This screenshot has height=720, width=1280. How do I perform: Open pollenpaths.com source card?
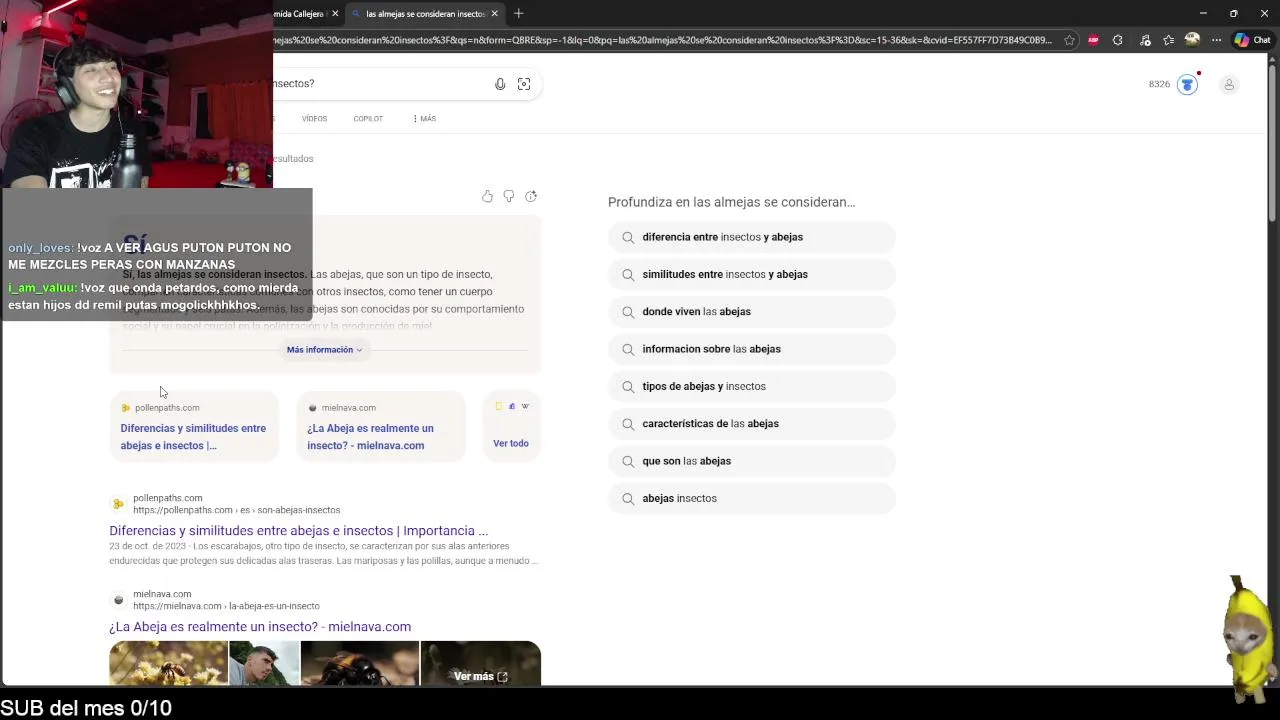[x=194, y=427]
